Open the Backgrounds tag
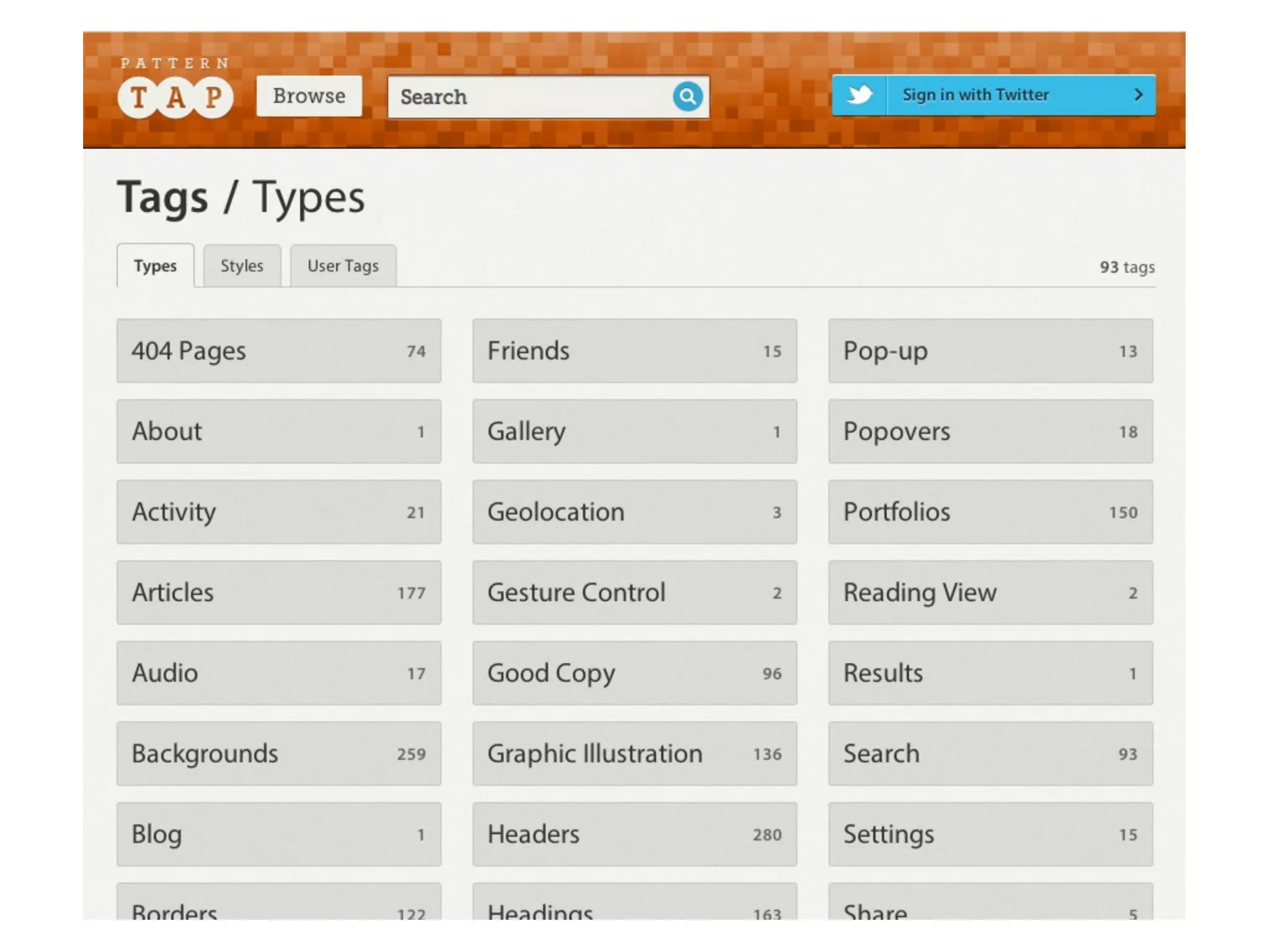 278,754
